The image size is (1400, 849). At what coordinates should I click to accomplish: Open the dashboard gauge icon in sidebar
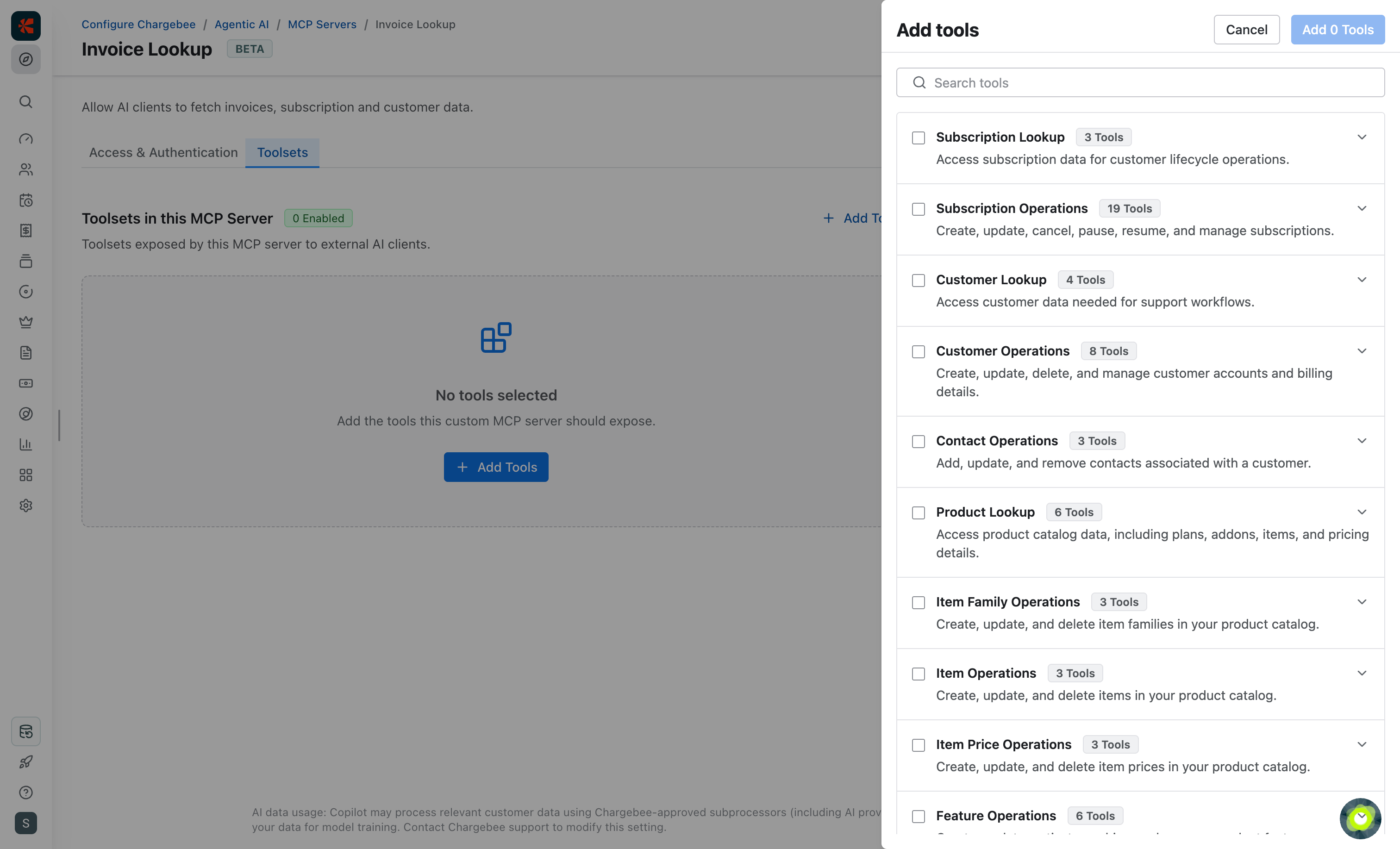point(25,139)
